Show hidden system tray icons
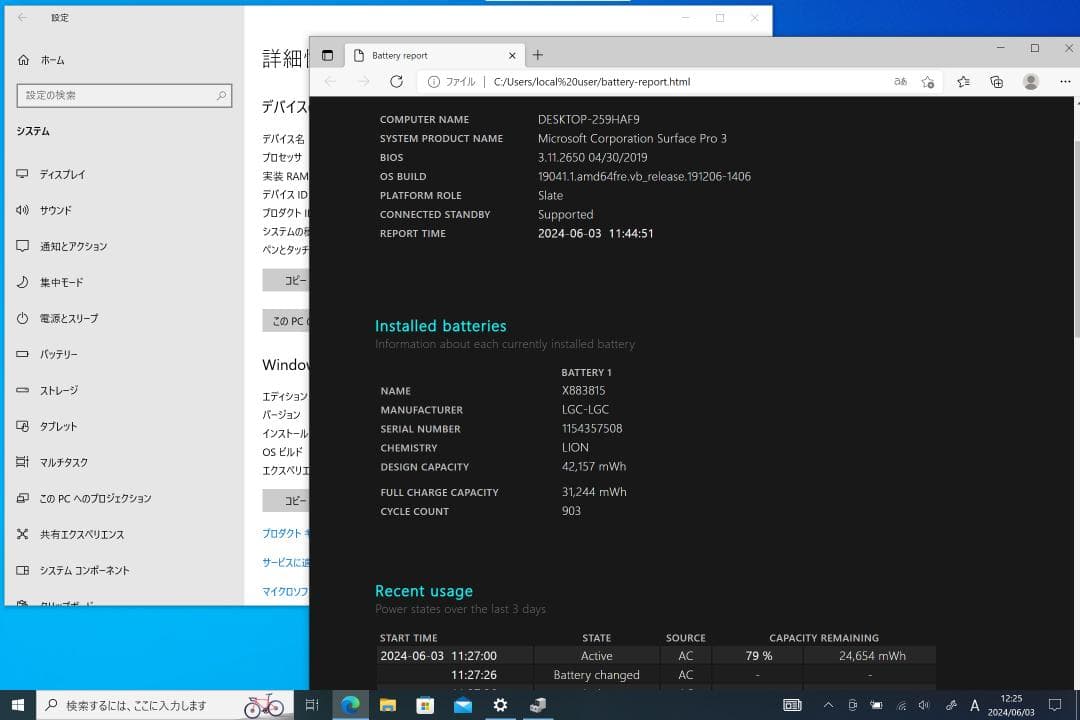 829,705
